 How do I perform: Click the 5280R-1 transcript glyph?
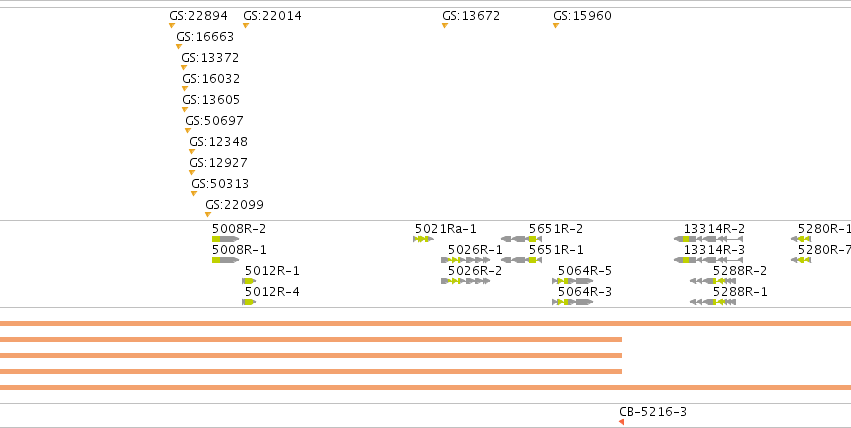(801, 239)
